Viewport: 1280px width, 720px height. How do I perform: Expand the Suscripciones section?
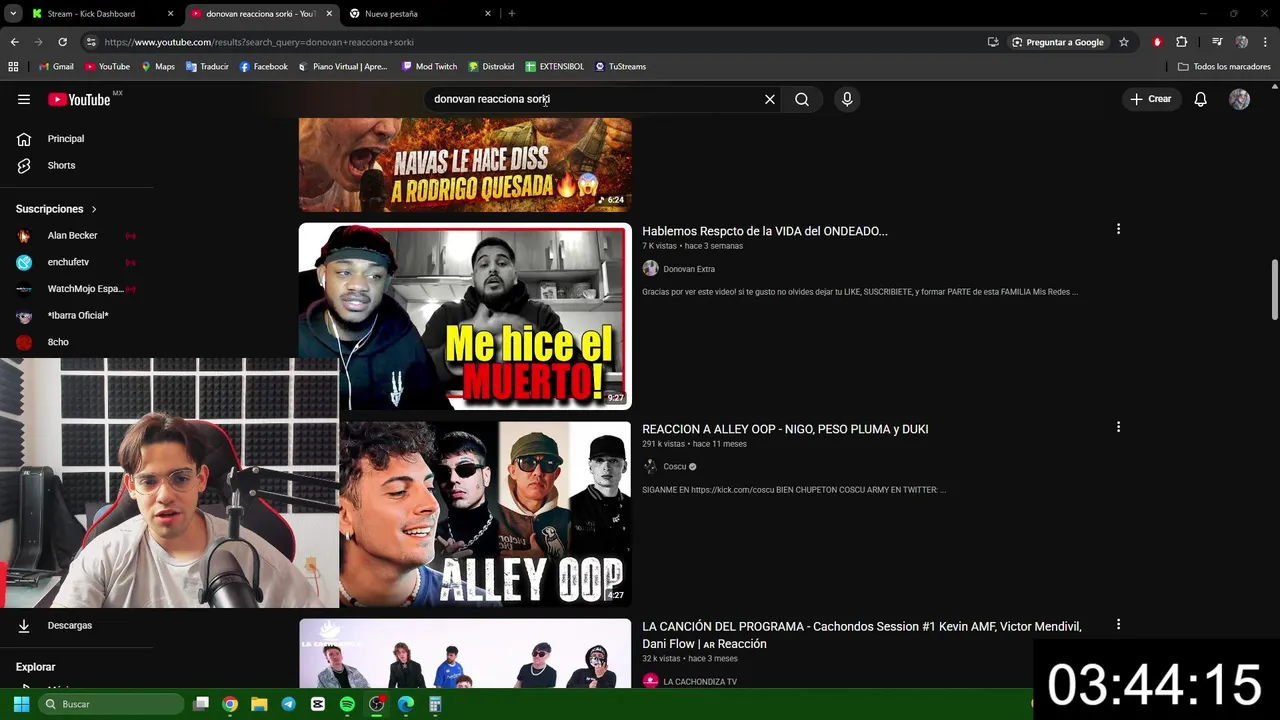pyautogui.click(x=57, y=209)
